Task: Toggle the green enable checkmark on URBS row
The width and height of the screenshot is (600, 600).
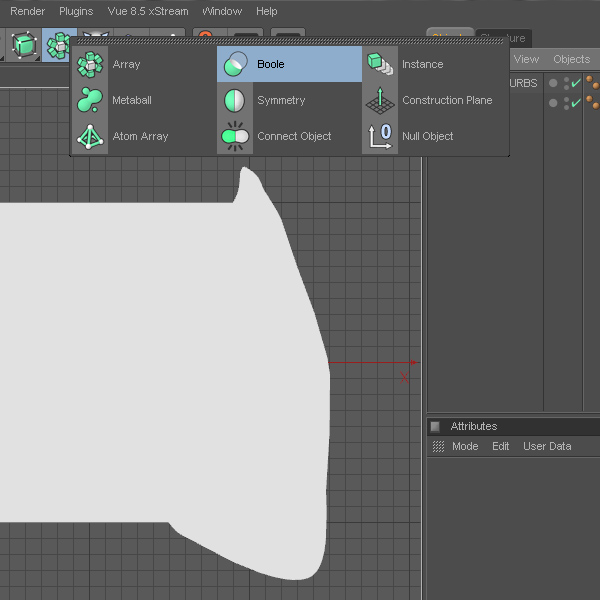Action: point(576,83)
